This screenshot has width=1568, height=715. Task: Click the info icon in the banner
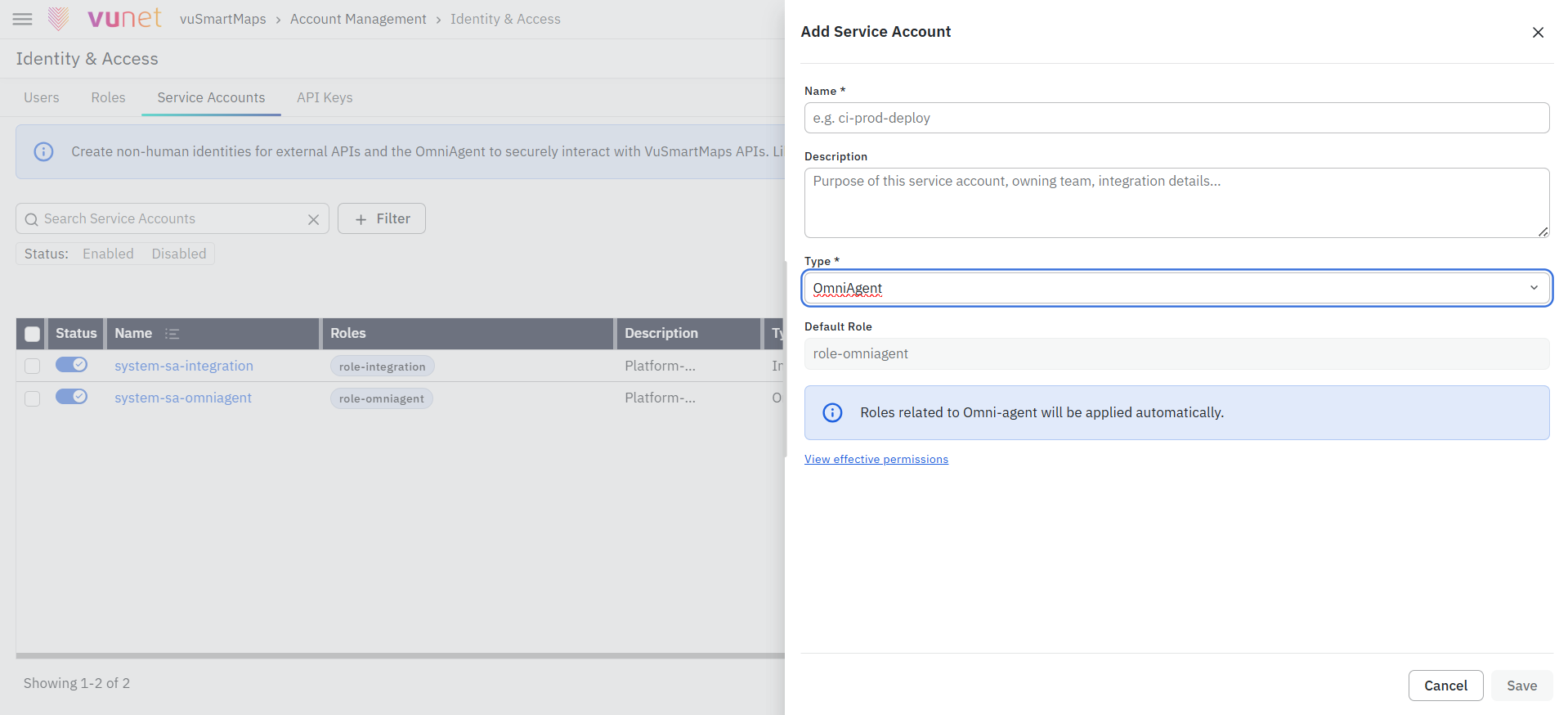tap(43, 151)
